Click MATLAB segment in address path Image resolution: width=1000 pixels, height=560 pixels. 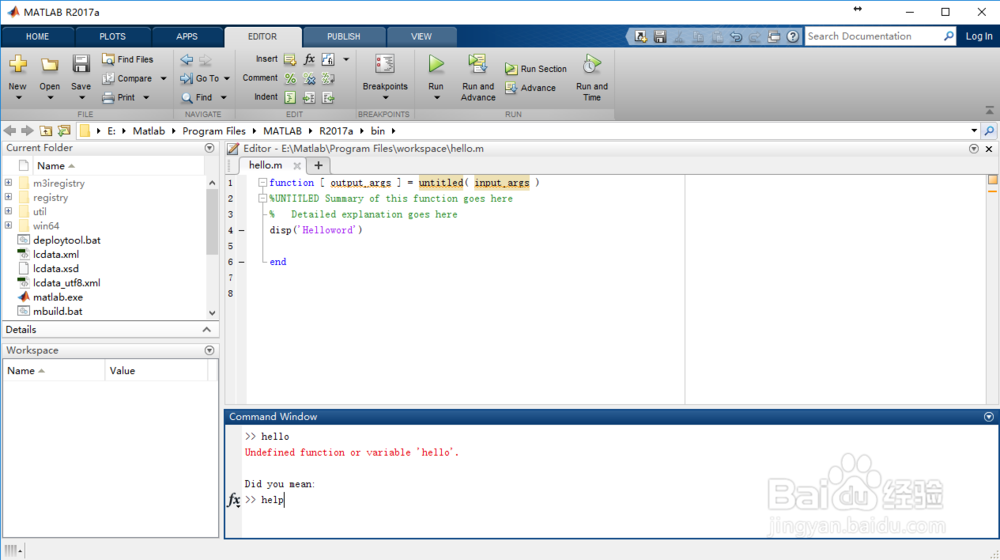(x=282, y=131)
